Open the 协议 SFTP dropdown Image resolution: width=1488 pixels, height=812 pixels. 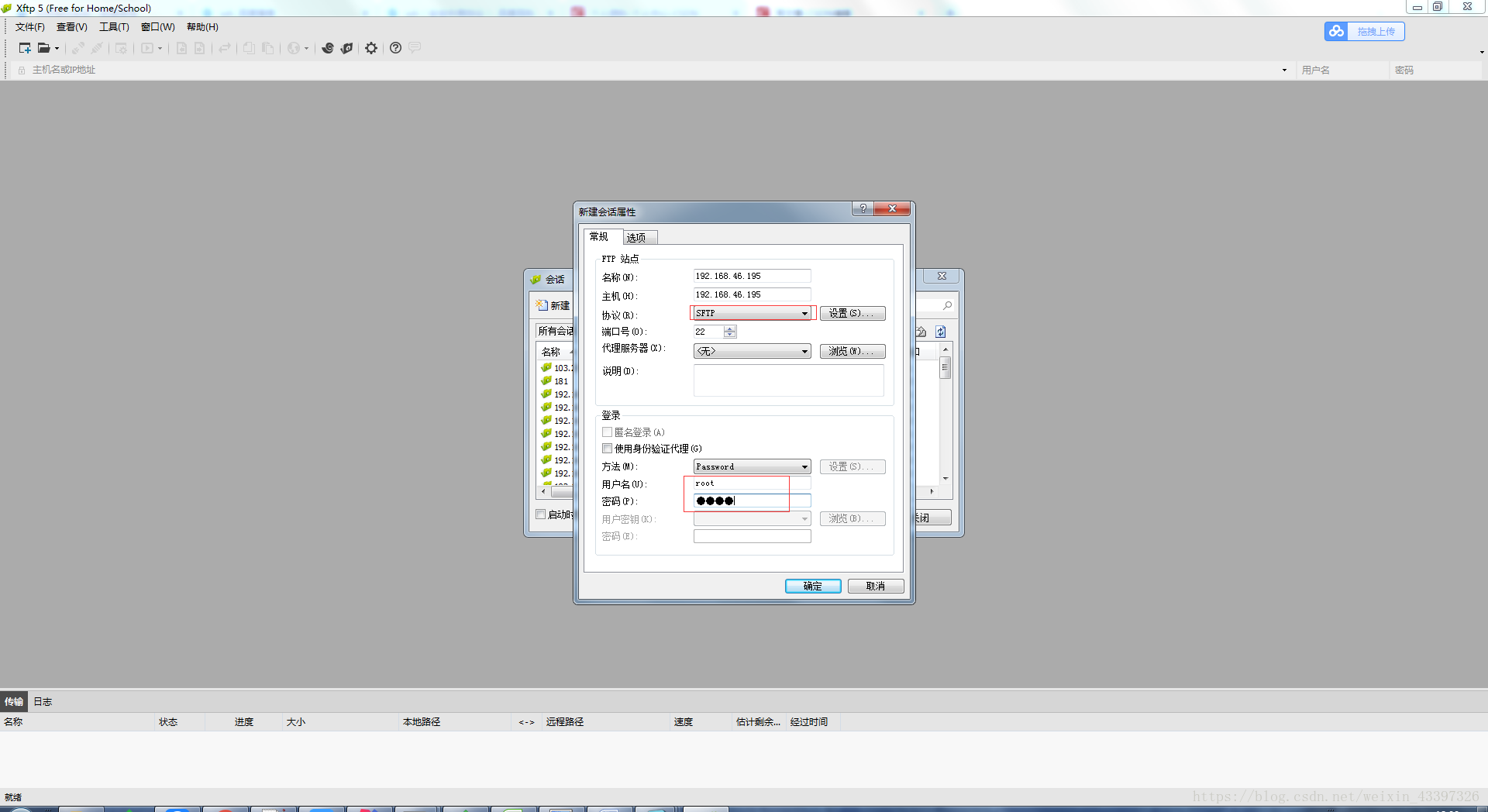click(752, 313)
